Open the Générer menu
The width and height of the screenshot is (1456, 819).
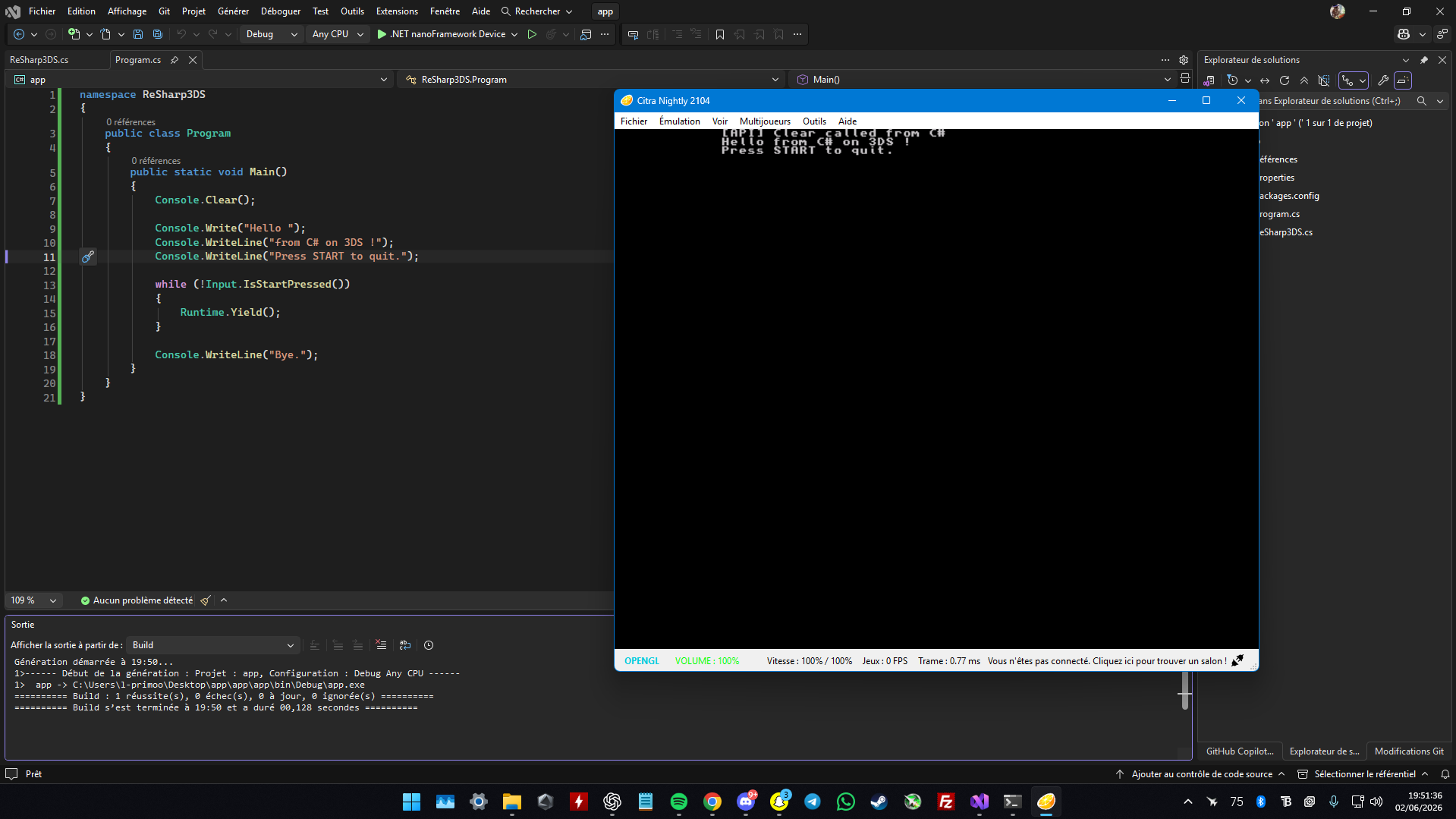[234, 11]
